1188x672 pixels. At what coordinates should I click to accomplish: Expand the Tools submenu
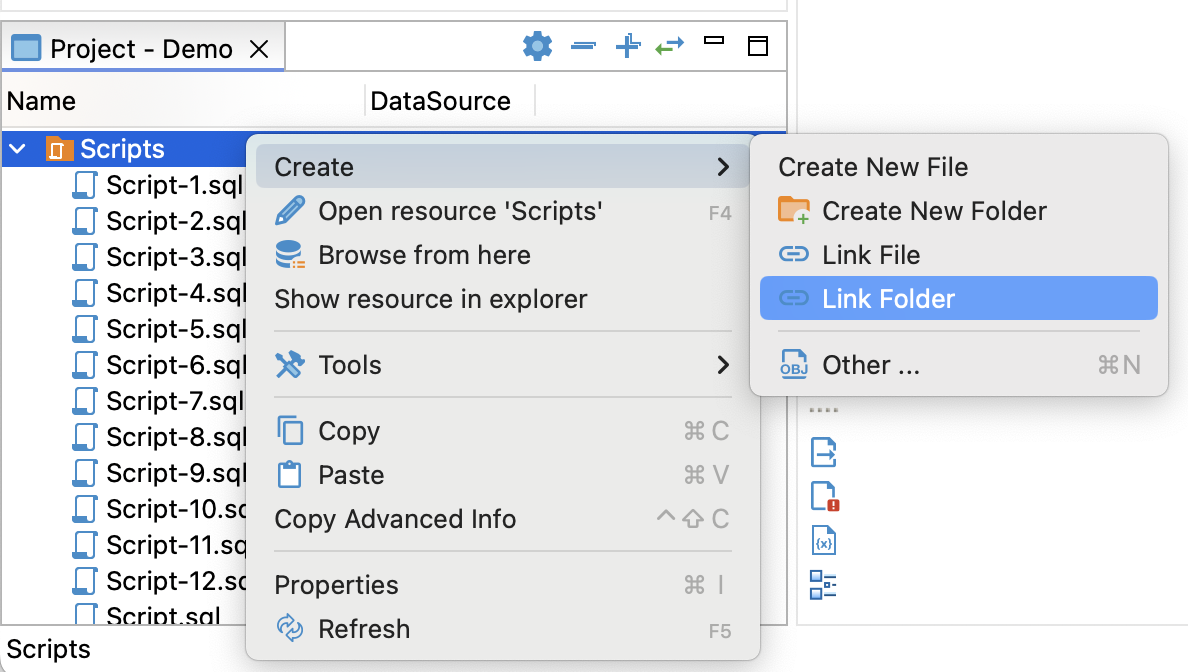501,365
